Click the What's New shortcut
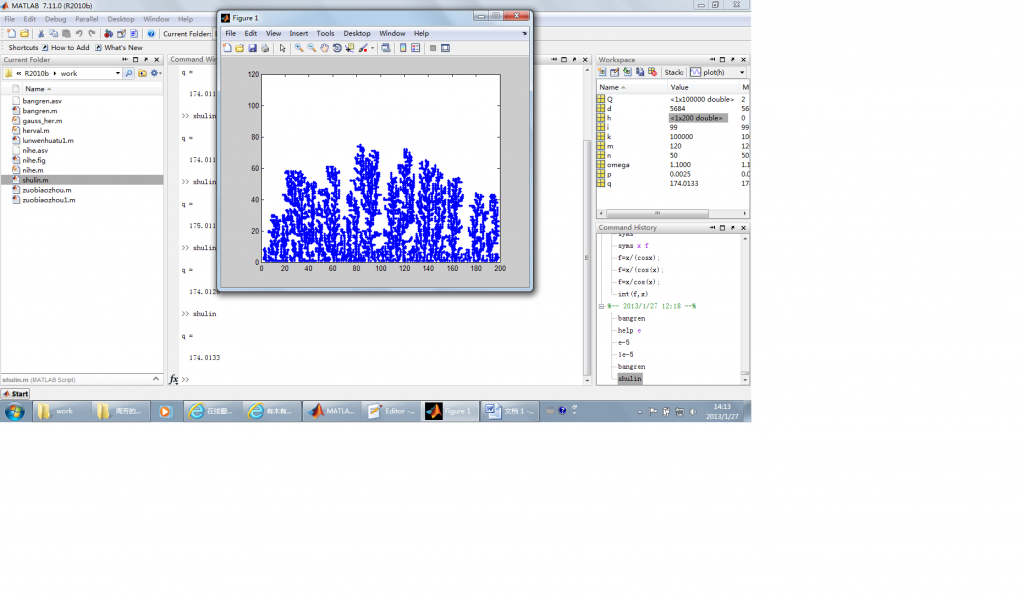Viewport: 1024px width, 597px height. (118, 47)
